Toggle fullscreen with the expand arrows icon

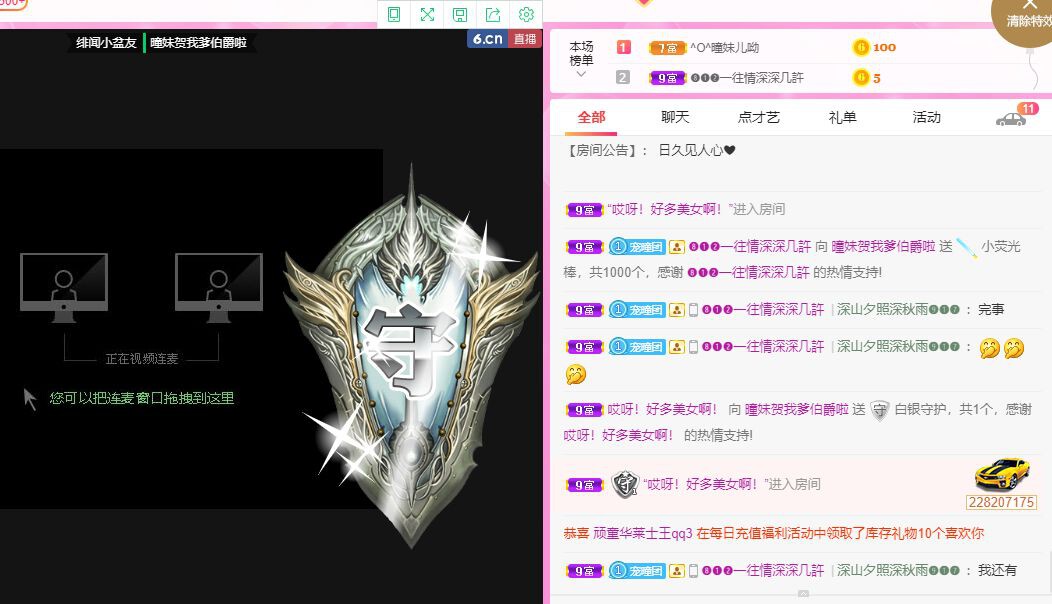point(427,14)
